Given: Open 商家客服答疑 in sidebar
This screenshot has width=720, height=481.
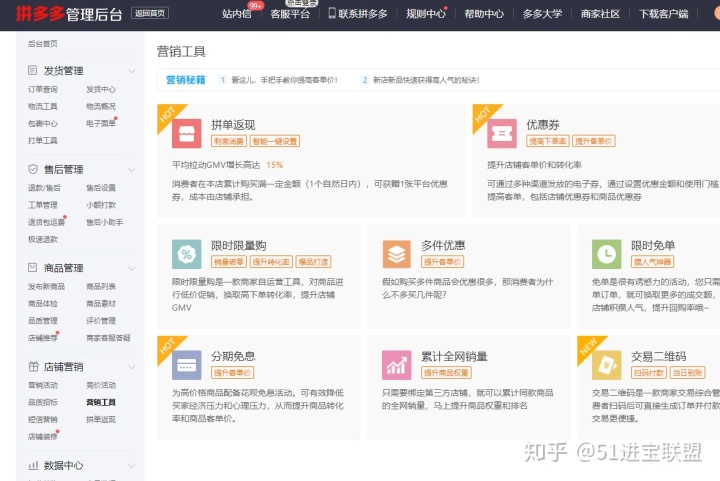Looking at the screenshot, I should (108, 338).
